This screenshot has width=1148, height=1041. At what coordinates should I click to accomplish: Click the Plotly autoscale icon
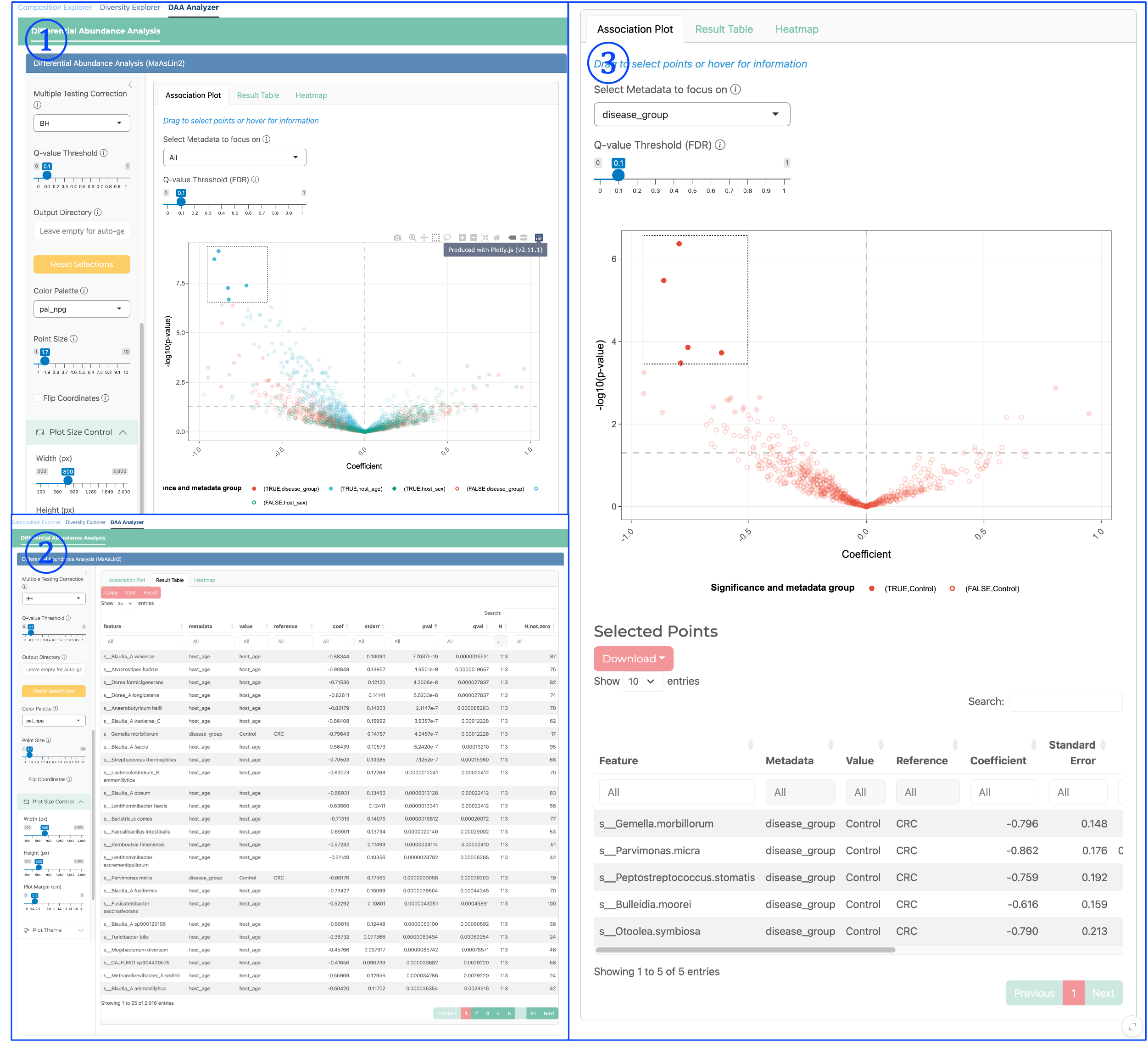click(485, 238)
